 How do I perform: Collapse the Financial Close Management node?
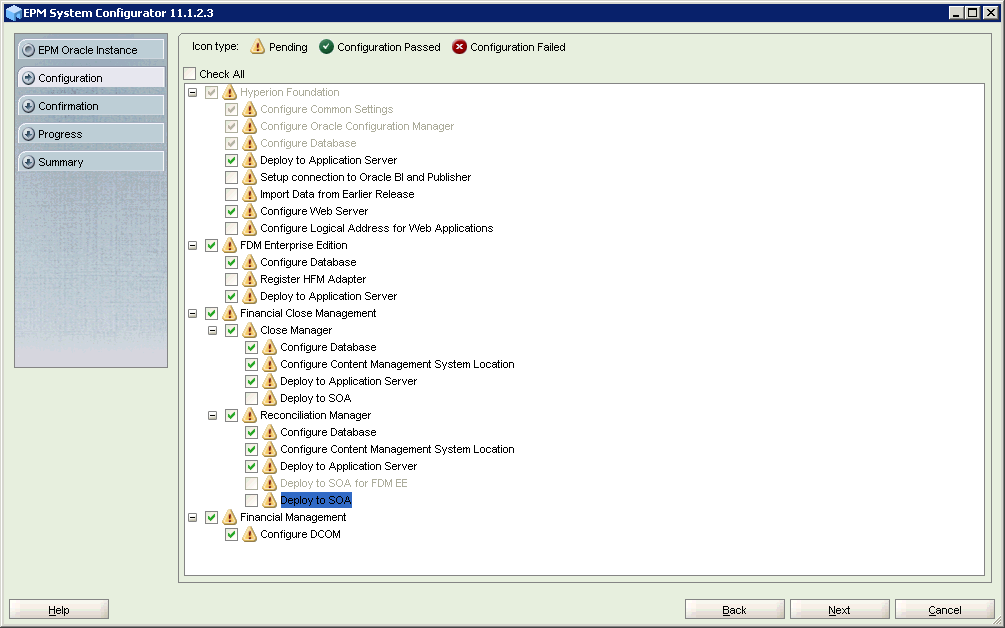pos(192,313)
